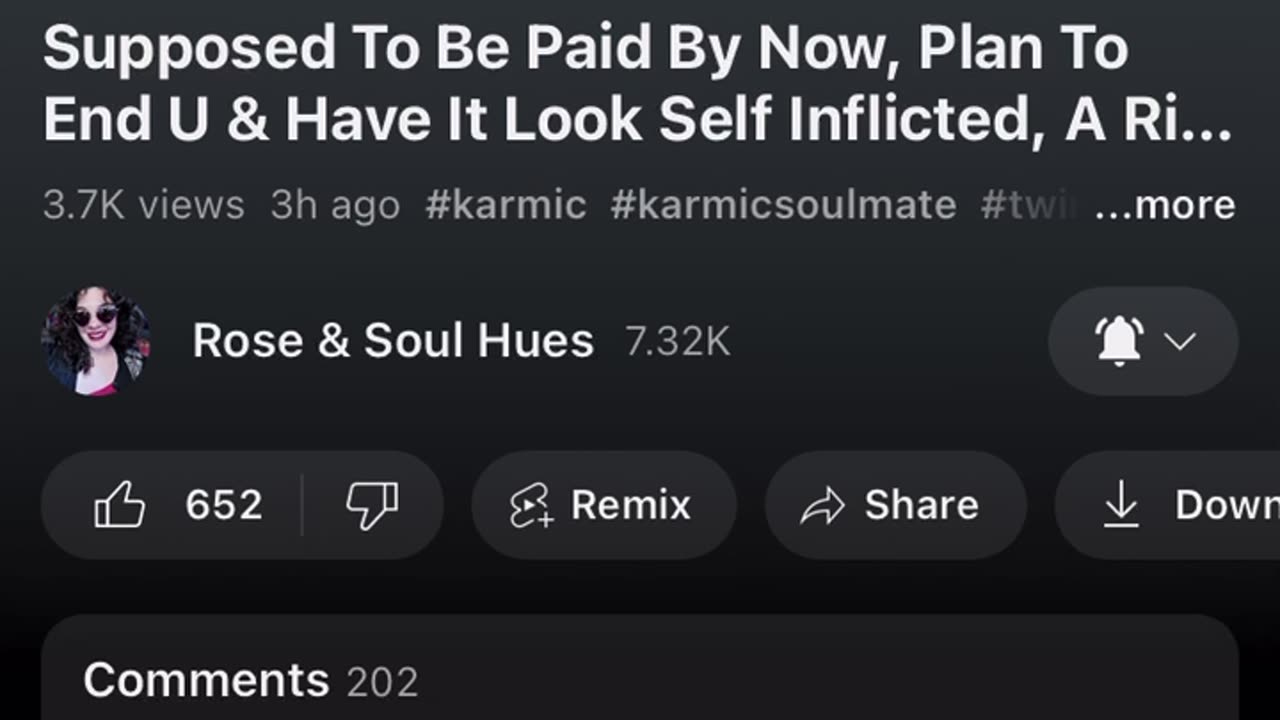
Task: Open Rose & Soul Hues channel avatar
Action: coord(96,341)
